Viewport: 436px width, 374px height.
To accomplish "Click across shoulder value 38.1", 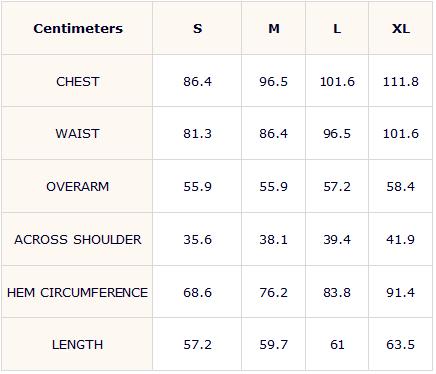I will click(x=274, y=239).
